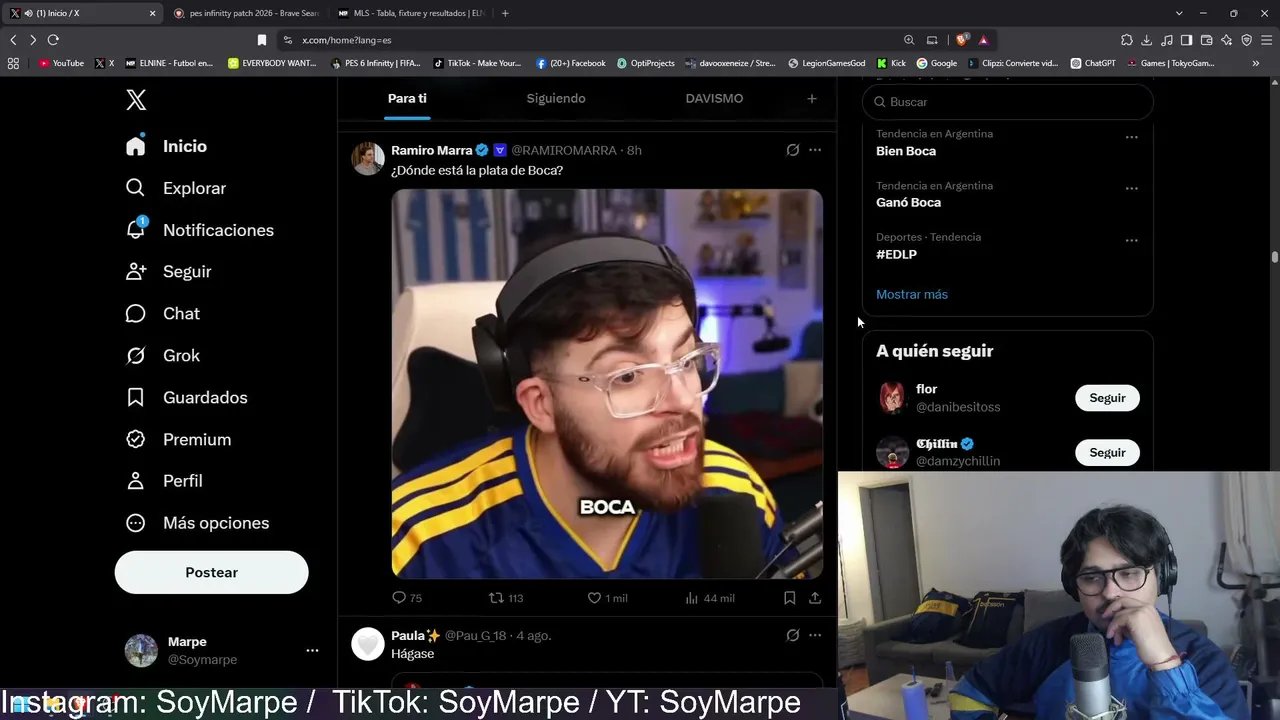Open the Brave main menu
1280x720 pixels.
(x=1266, y=40)
